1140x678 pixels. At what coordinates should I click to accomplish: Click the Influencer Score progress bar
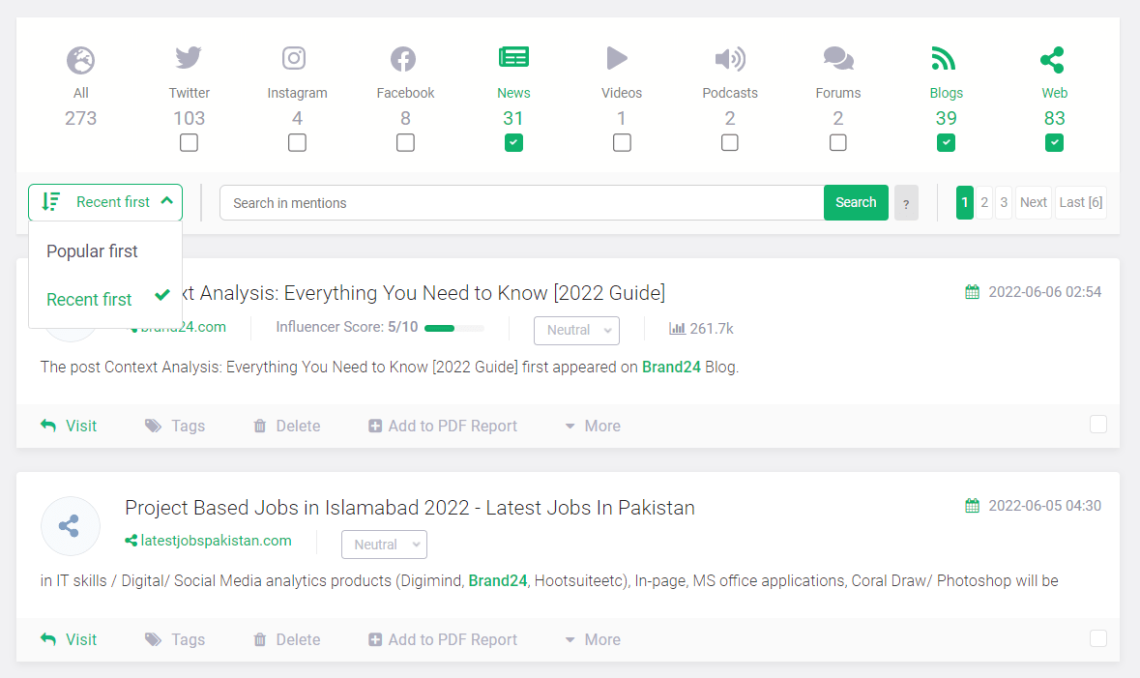[454, 328]
